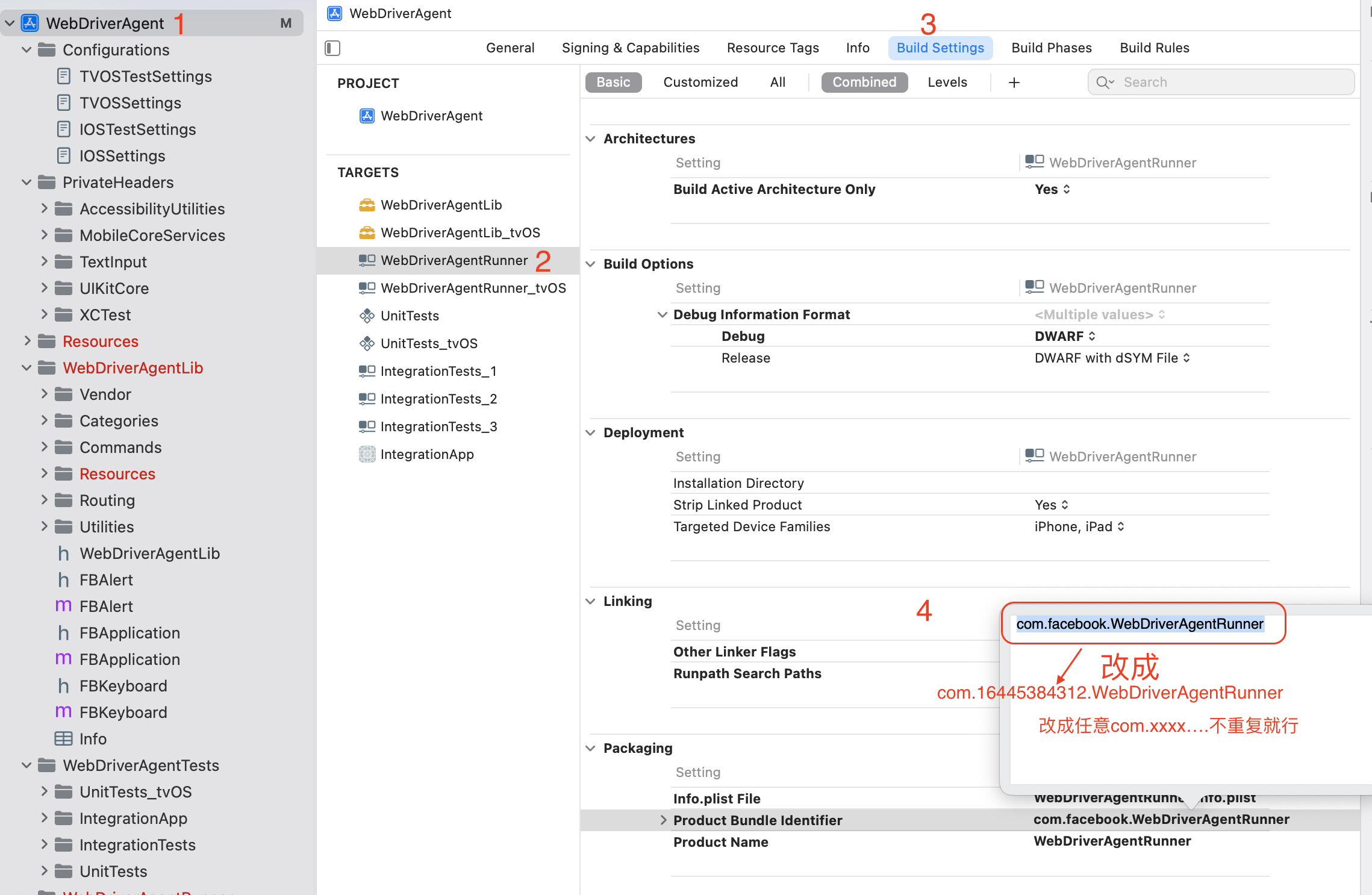
Task: Collapse the Debug Information Format row
Action: (x=662, y=314)
